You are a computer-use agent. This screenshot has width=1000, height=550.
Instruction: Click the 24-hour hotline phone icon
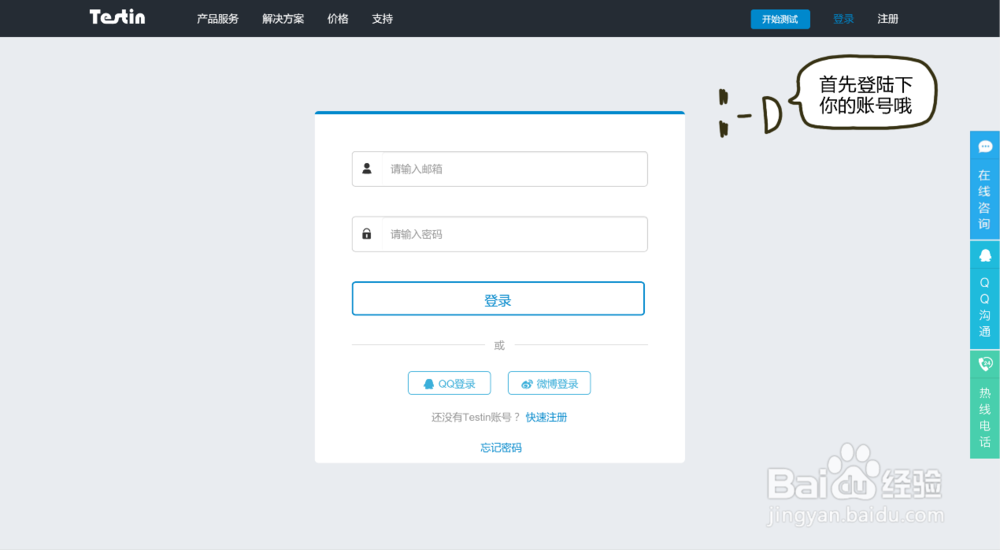[x=985, y=364]
